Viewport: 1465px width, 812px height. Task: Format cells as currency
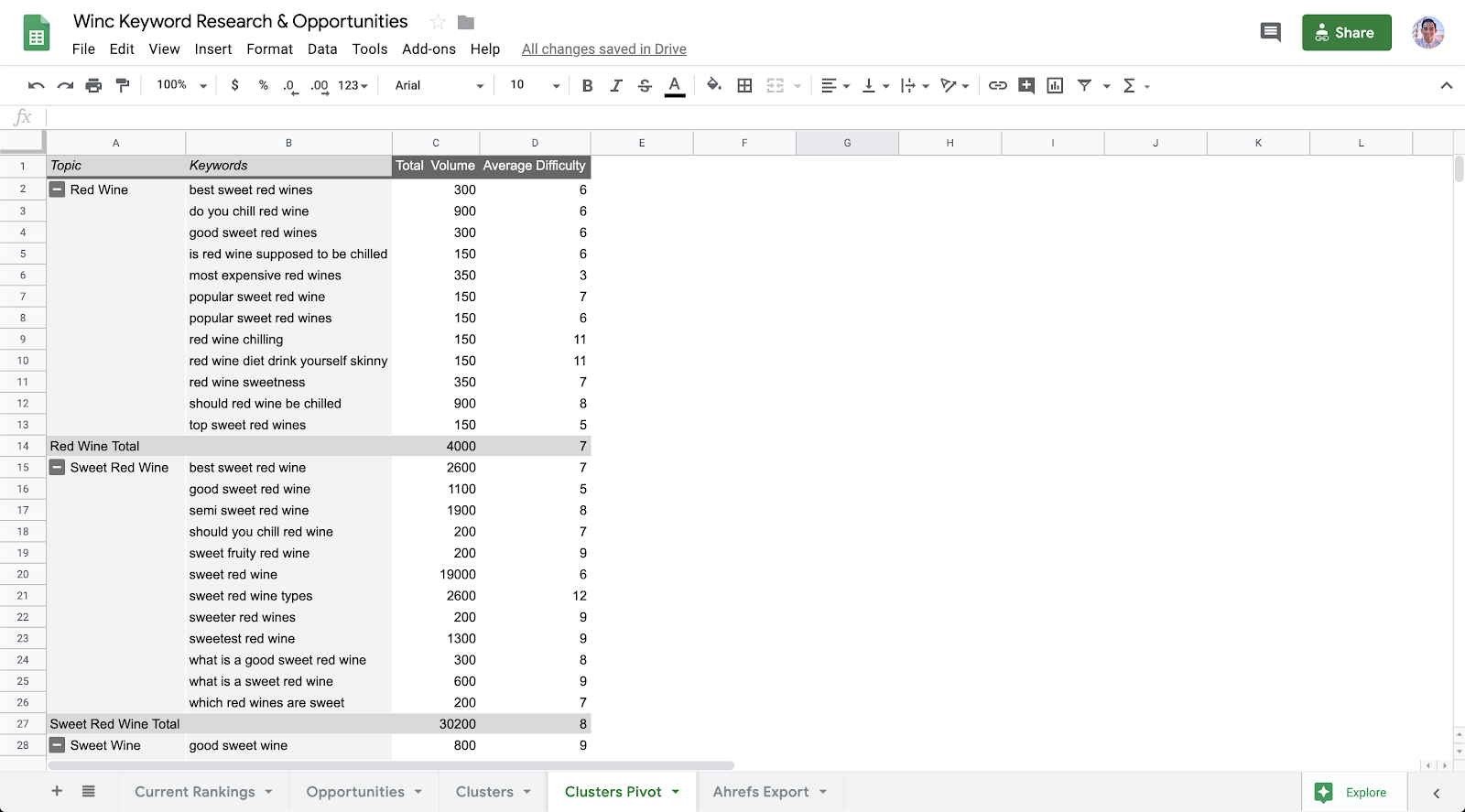pos(235,85)
